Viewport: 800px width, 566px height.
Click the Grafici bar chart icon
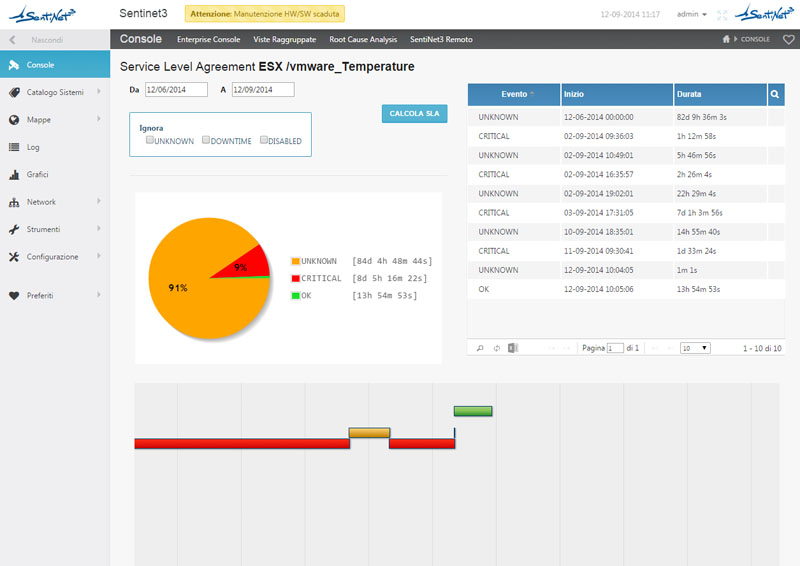point(14,175)
